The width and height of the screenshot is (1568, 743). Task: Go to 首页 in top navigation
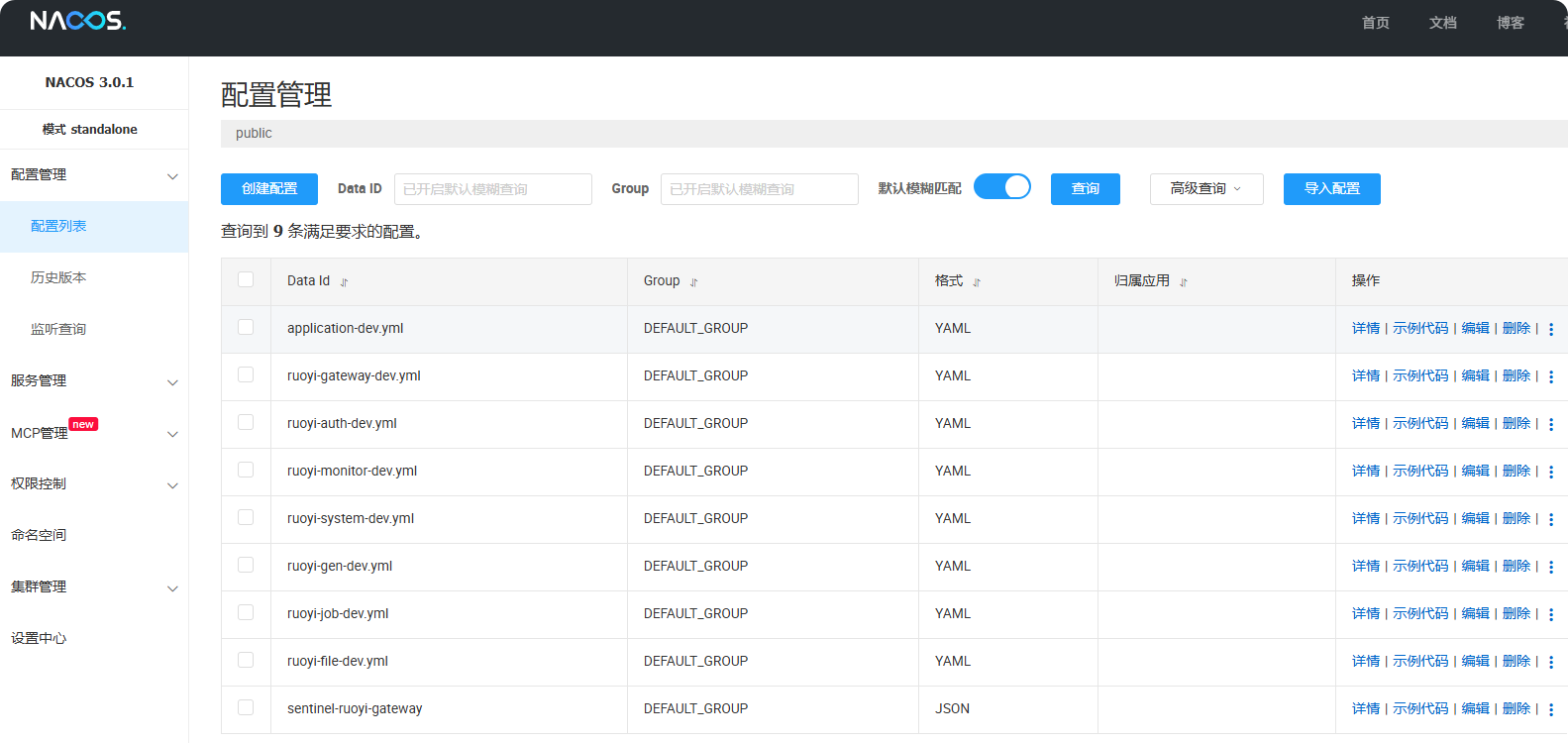tap(1375, 23)
